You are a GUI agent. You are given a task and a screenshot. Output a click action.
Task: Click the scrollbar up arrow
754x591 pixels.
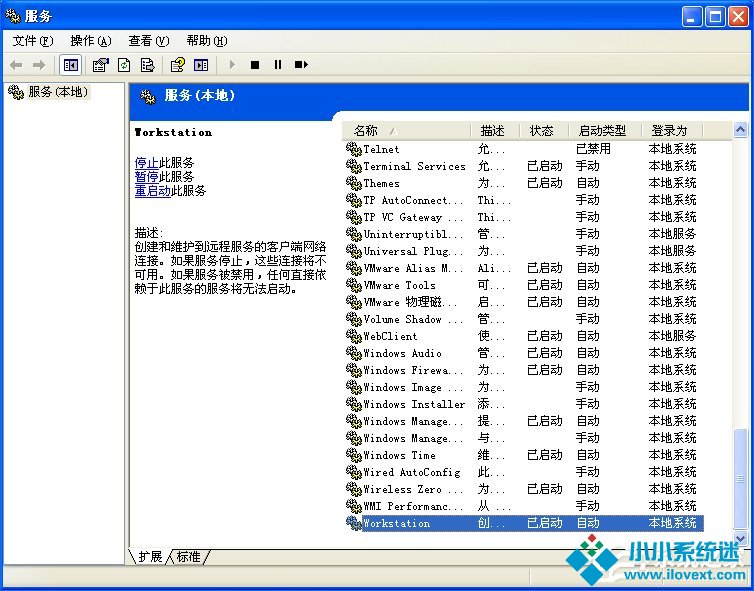click(741, 129)
